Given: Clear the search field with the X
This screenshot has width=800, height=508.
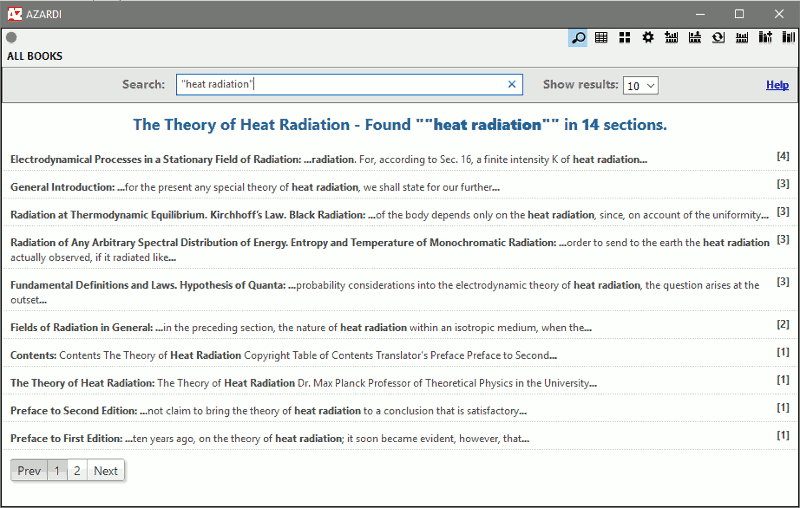Looking at the screenshot, I should (512, 85).
